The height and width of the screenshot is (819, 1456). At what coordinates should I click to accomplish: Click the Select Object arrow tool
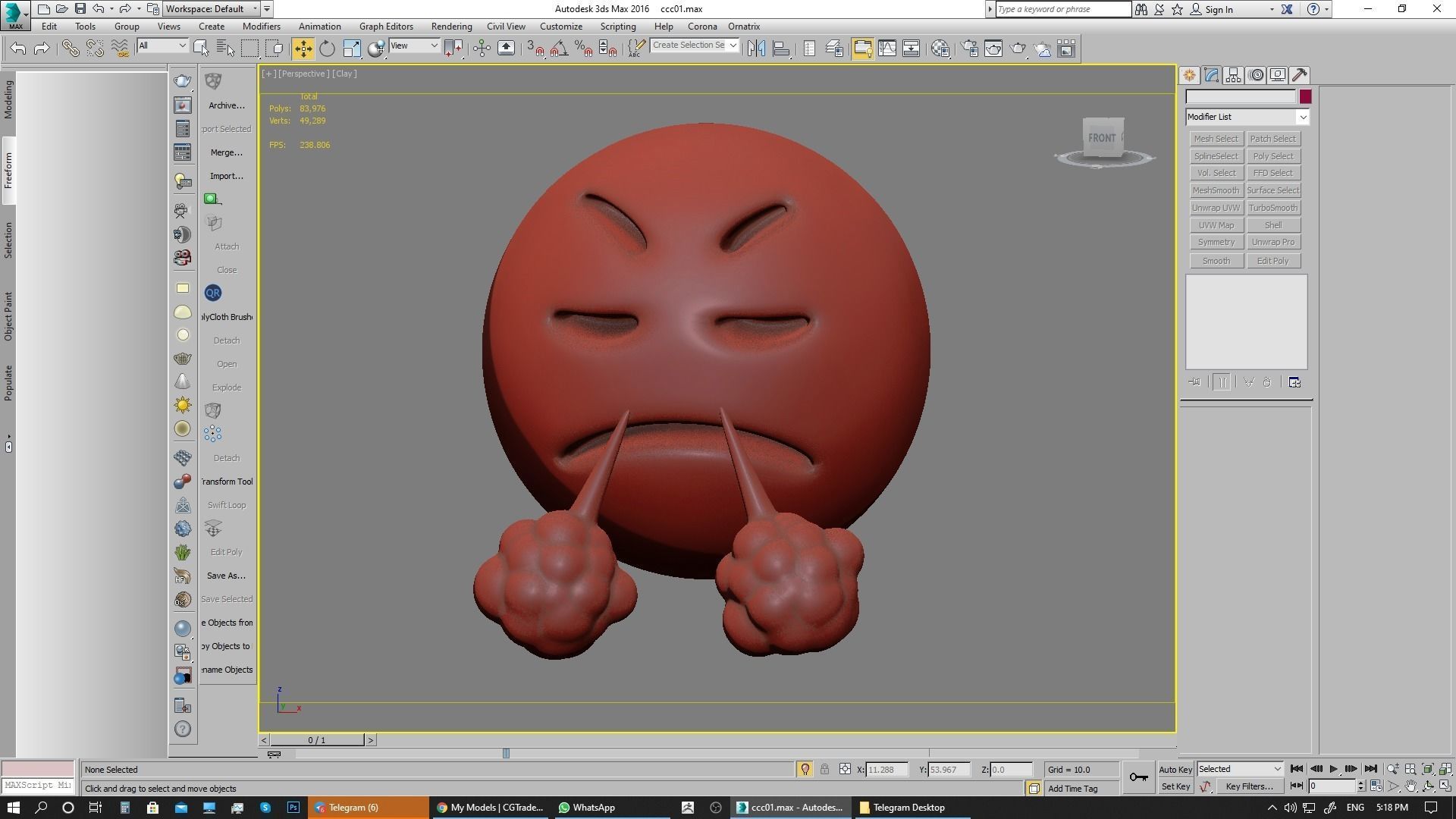201,49
